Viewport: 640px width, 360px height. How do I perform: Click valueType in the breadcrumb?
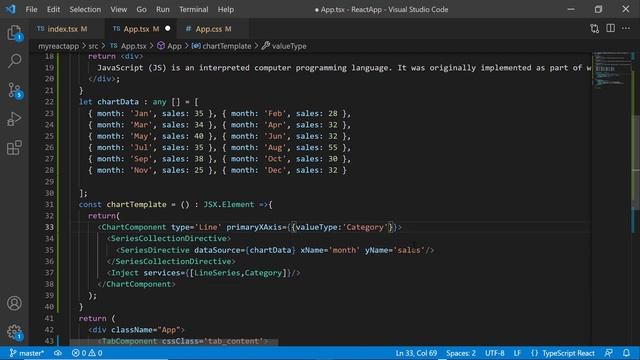coord(289,46)
